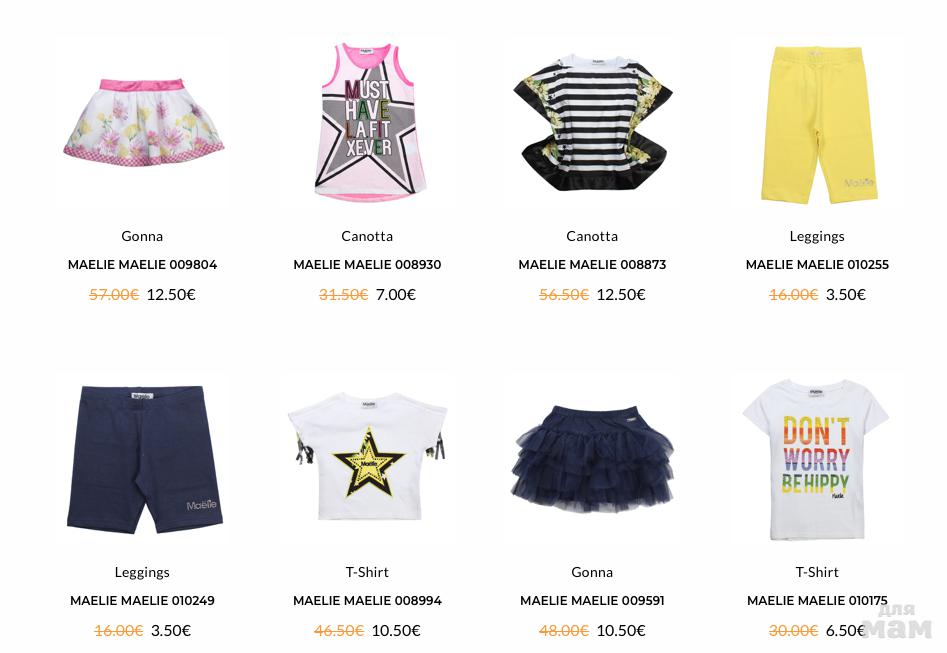Open the Don't Worry Be Hippy T-shirt image

tap(817, 458)
